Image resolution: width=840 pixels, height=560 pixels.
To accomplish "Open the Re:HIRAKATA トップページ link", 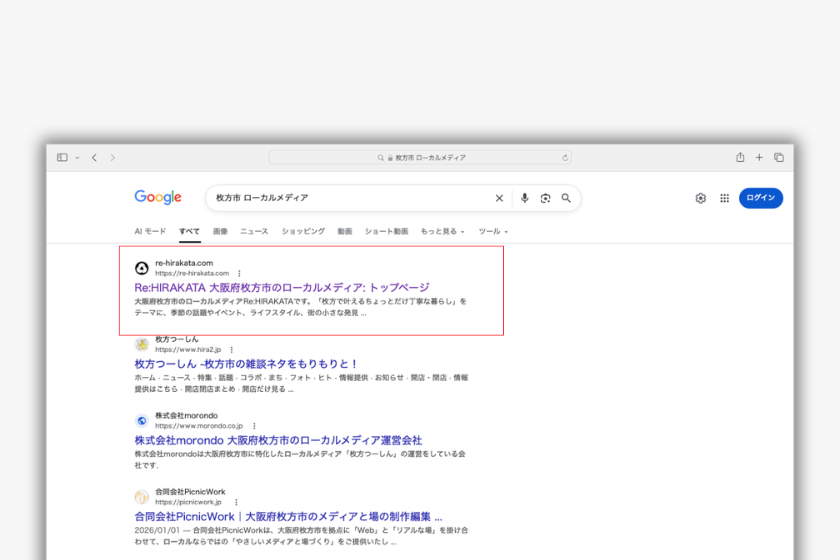I will tap(282, 288).
